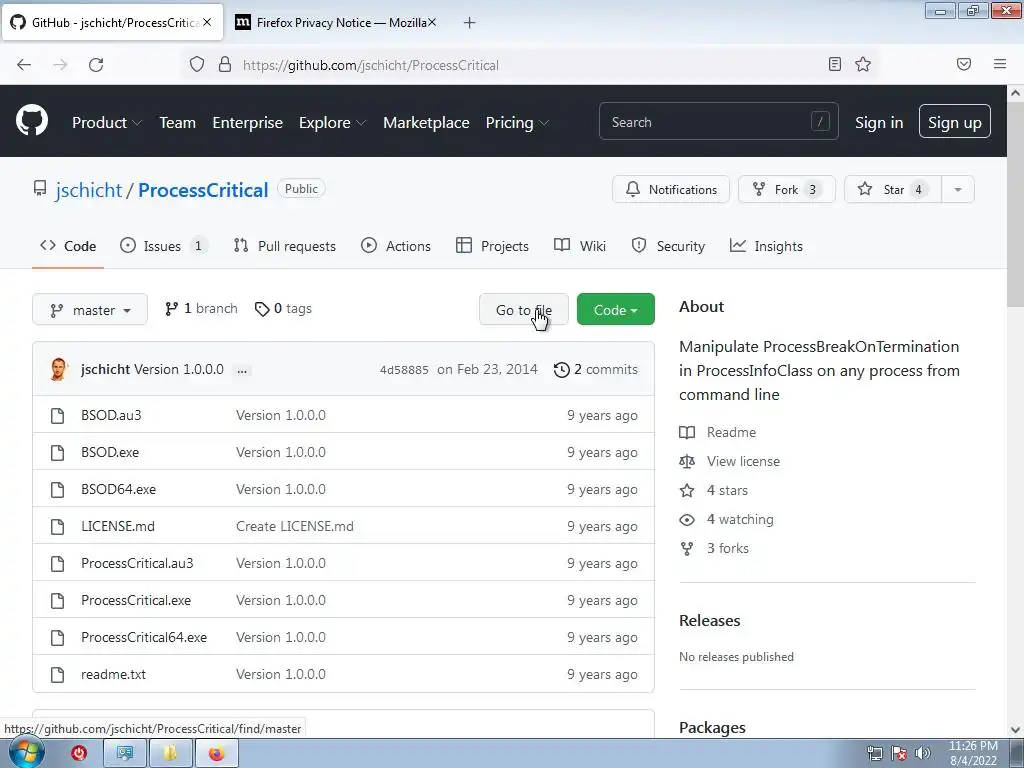This screenshot has height=768, width=1024.
Task: Open the folder icon in the taskbar
Action: pyautogui.click(x=170, y=754)
